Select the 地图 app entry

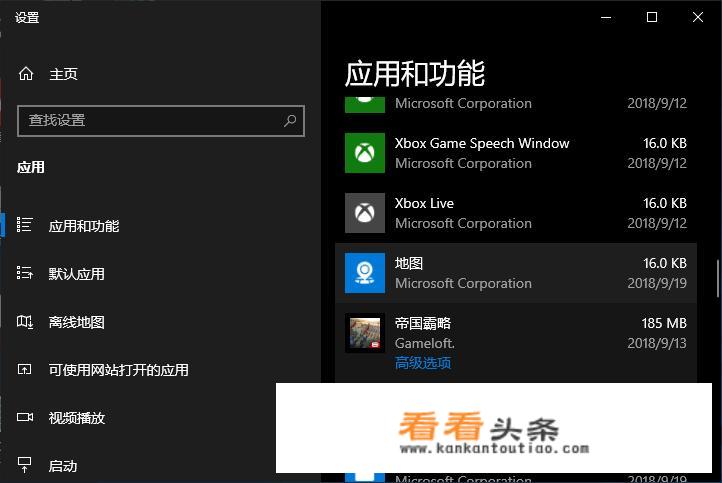(x=516, y=273)
